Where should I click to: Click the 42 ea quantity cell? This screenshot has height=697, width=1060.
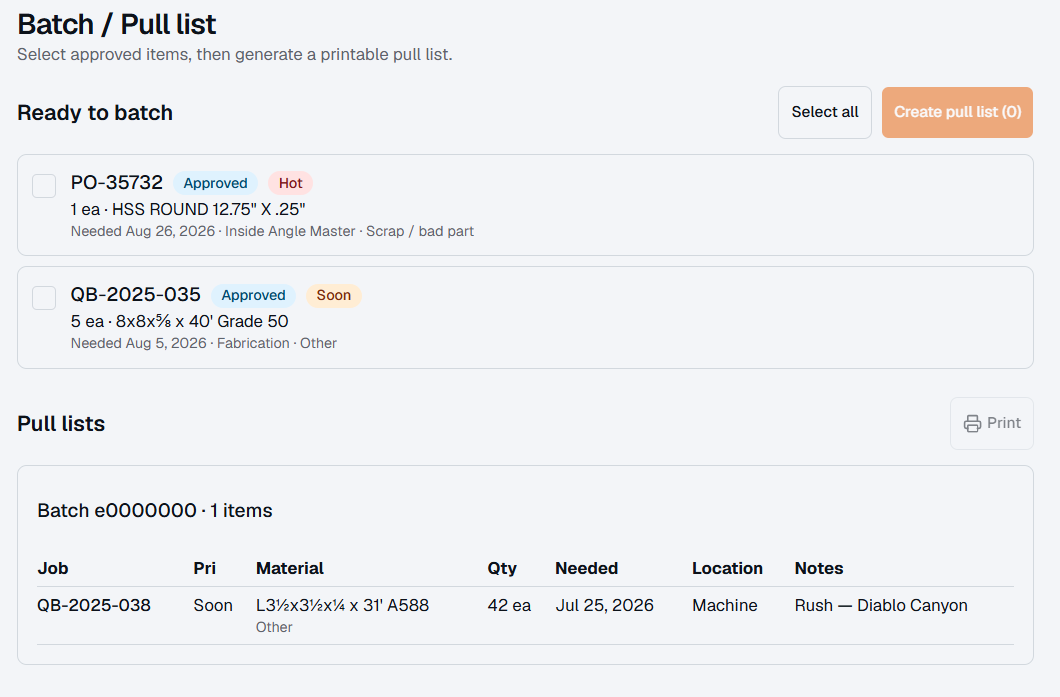click(509, 605)
